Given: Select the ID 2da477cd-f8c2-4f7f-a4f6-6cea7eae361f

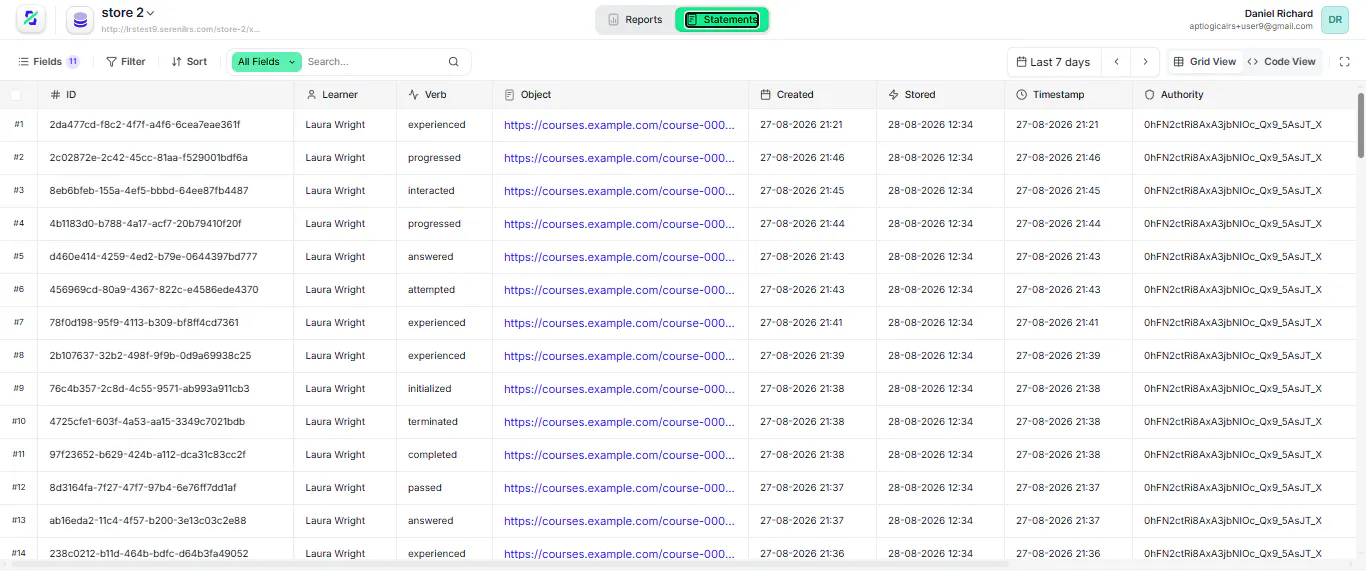Looking at the screenshot, I should 145,125.
